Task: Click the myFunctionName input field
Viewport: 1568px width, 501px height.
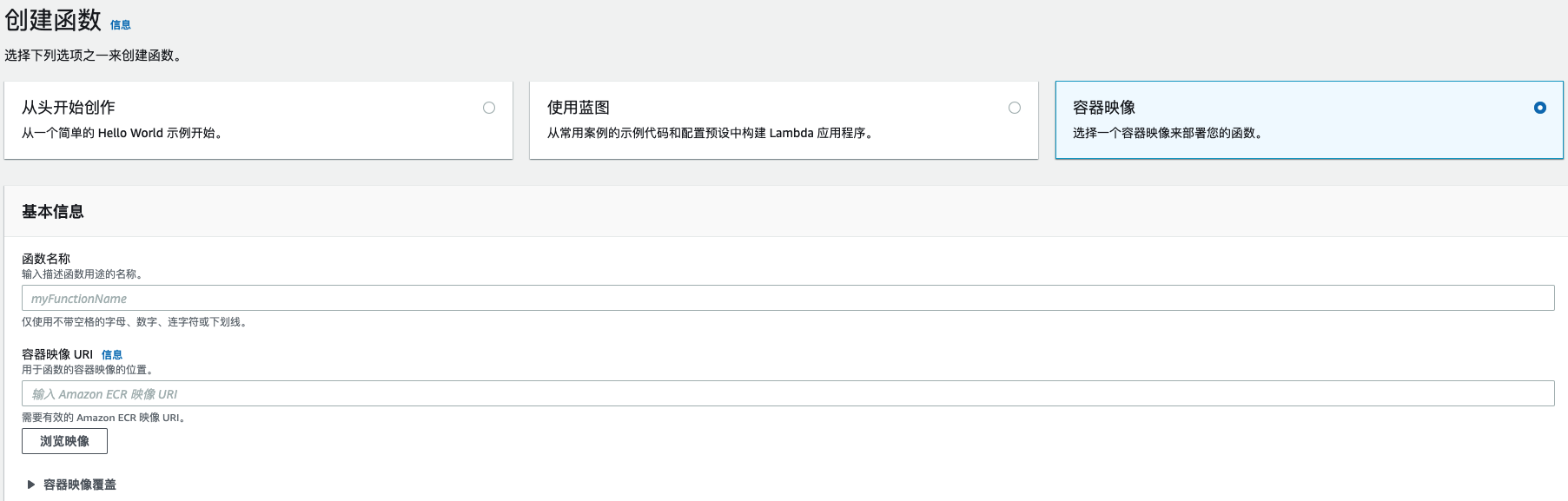Action: 788,298
